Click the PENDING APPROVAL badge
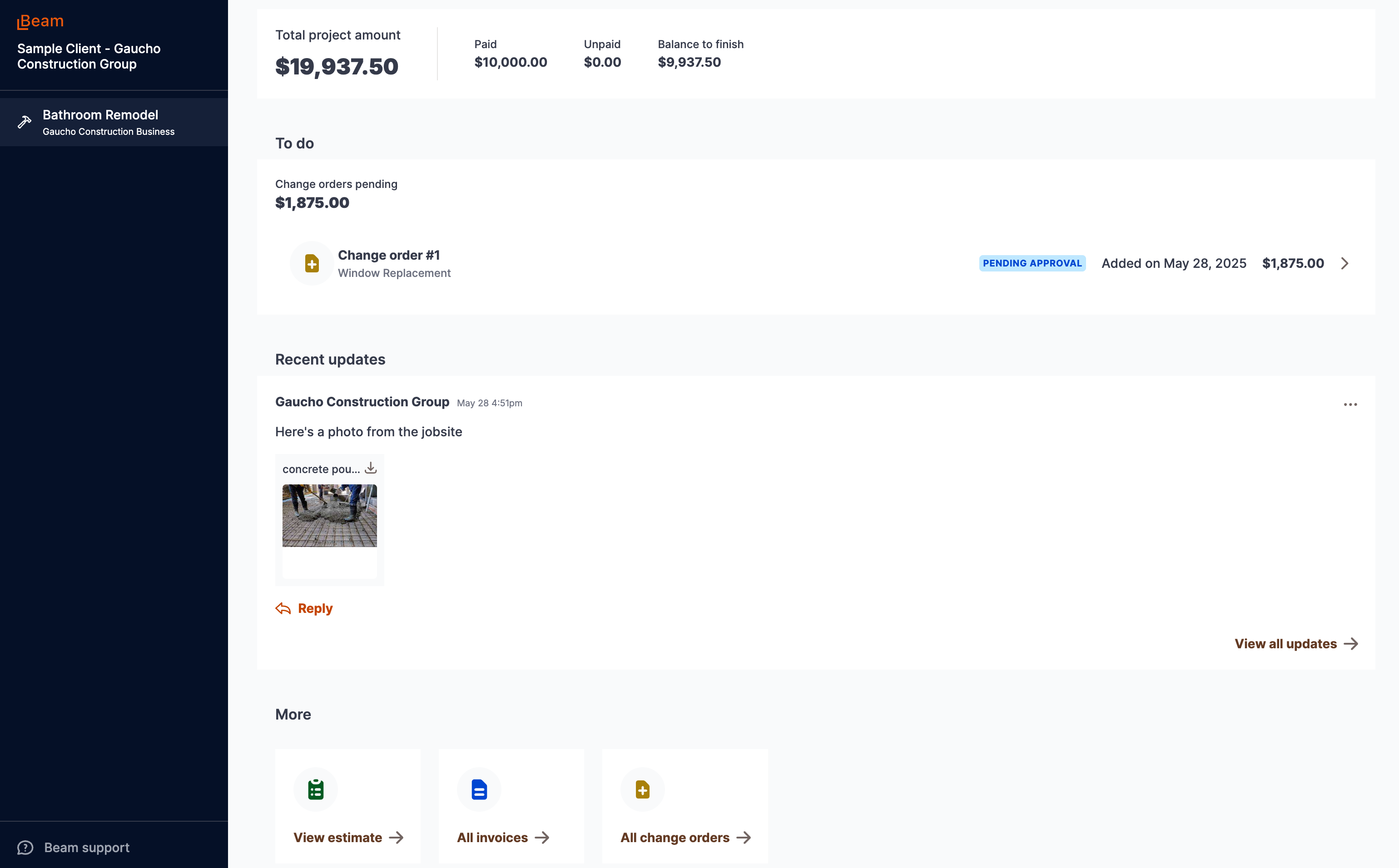The height and width of the screenshot is (868, 1399). 1032,263
